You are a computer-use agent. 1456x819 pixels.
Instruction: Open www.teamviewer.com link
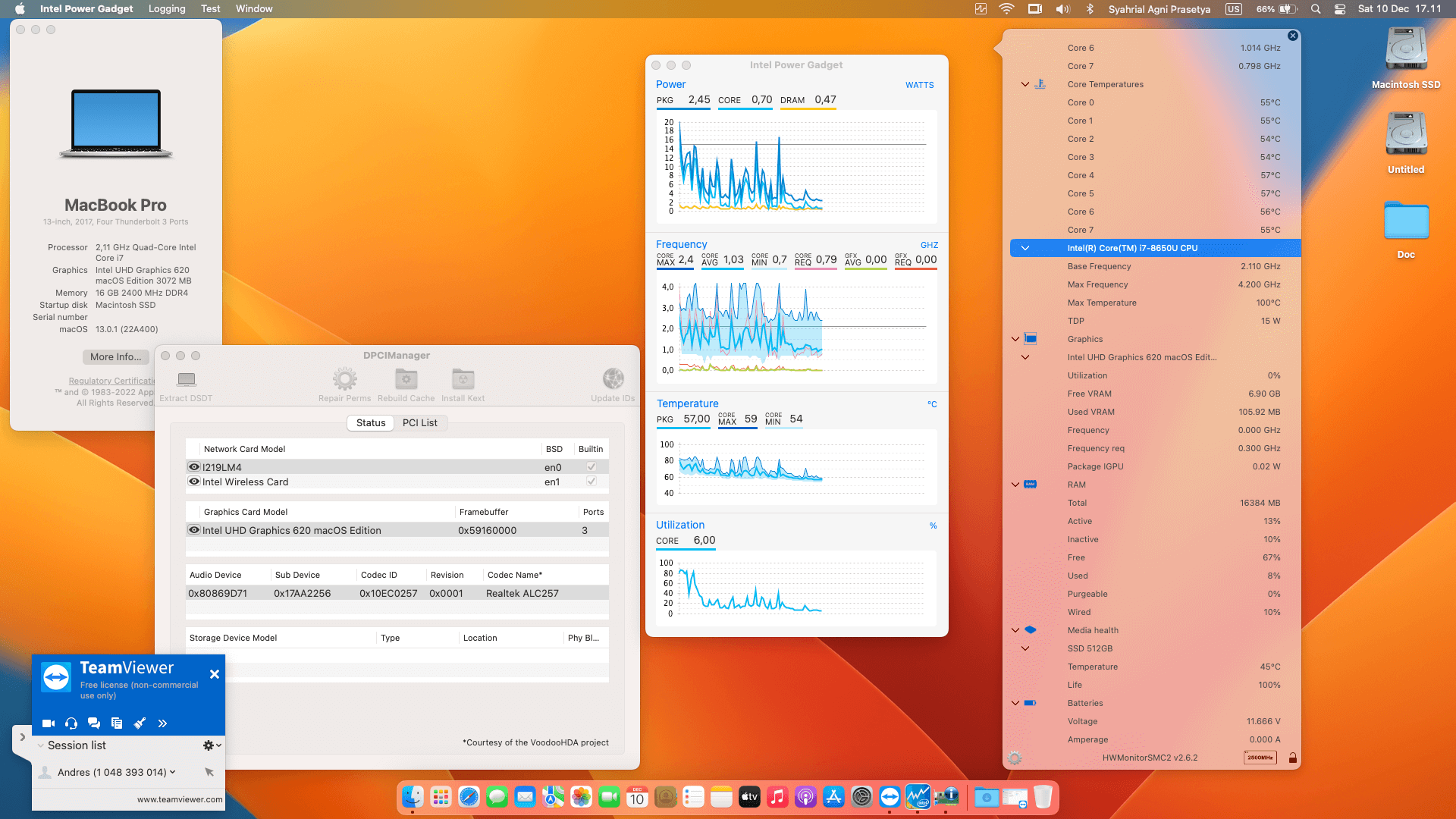point(180,799)
